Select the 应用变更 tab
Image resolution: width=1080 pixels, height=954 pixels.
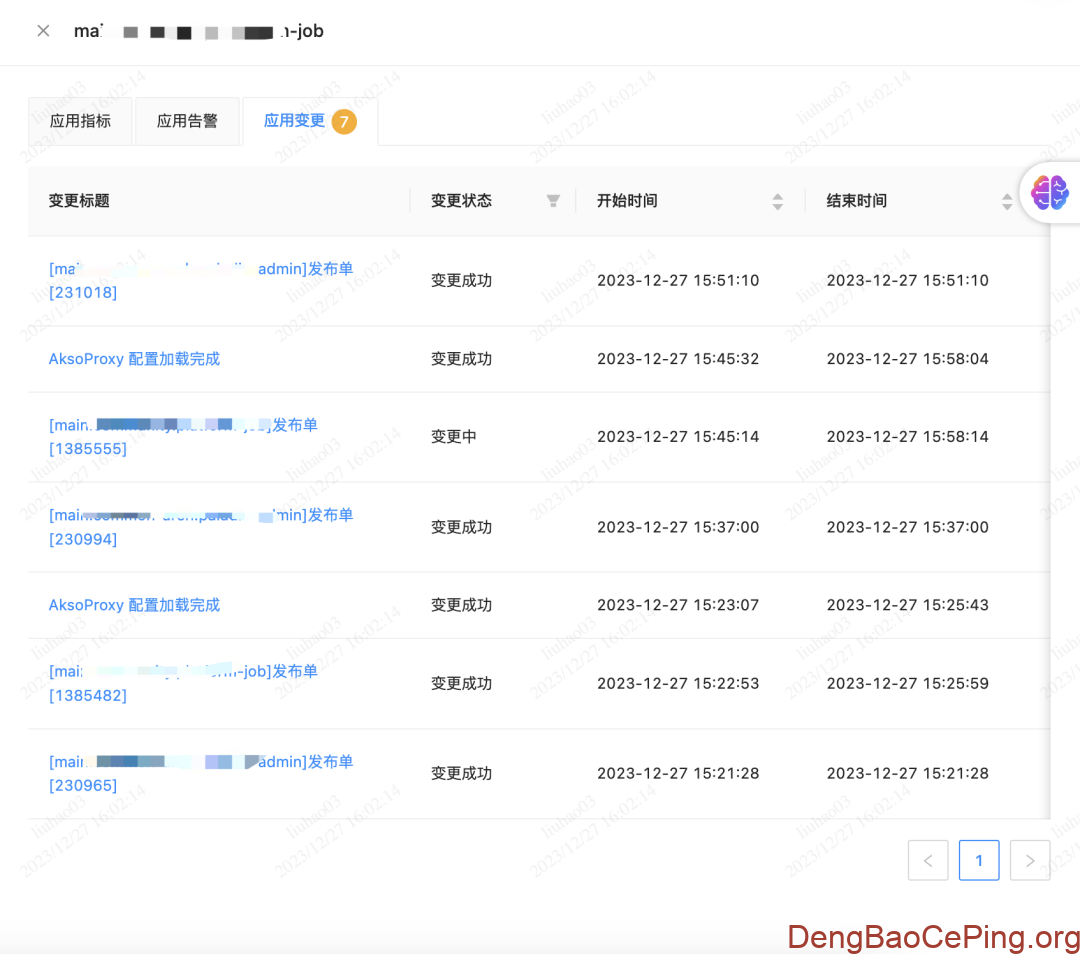coord(295,120)
